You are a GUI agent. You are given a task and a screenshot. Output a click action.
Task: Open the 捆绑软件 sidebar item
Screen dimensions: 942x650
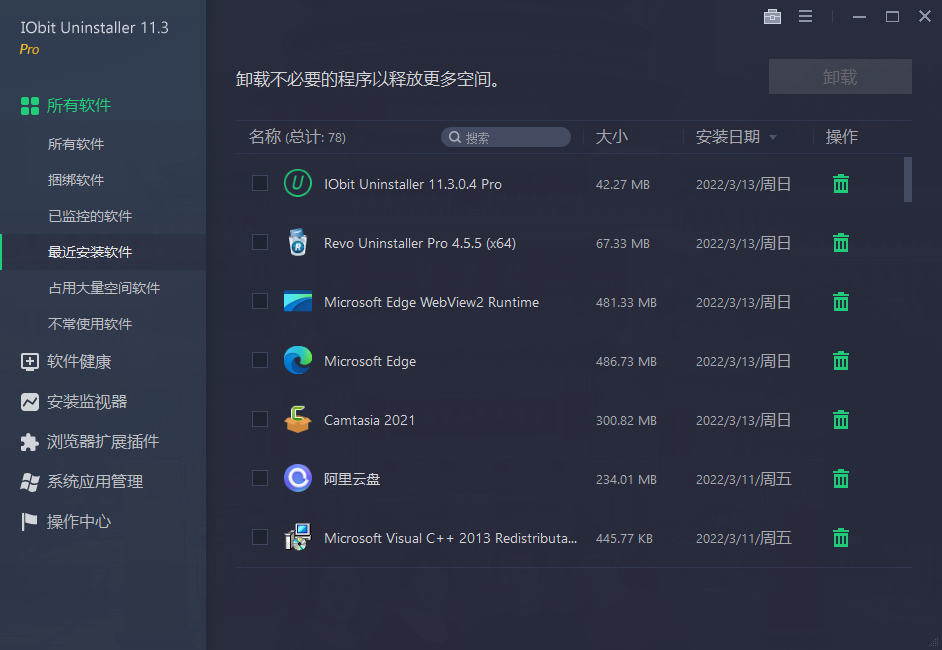(76, 180)
